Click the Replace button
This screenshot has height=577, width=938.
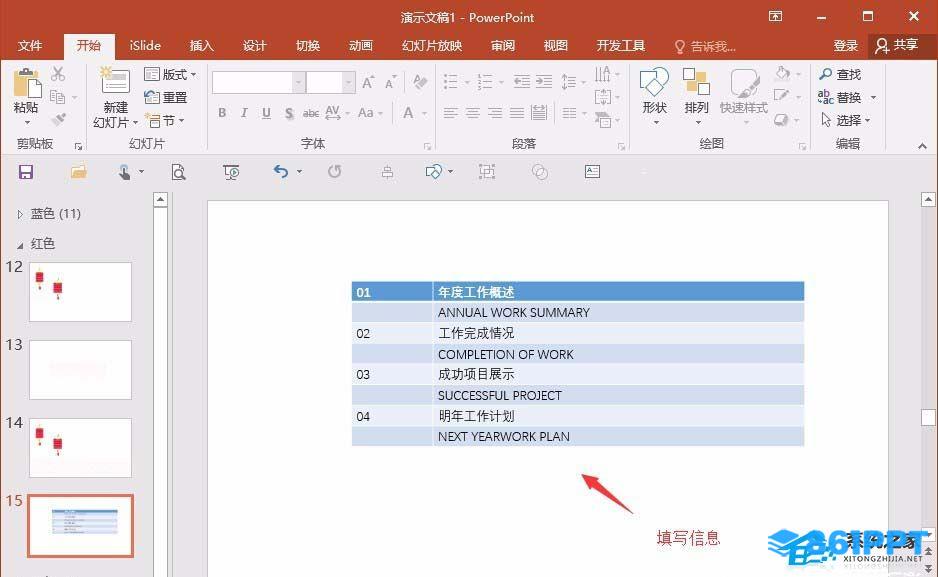(840, 97)
